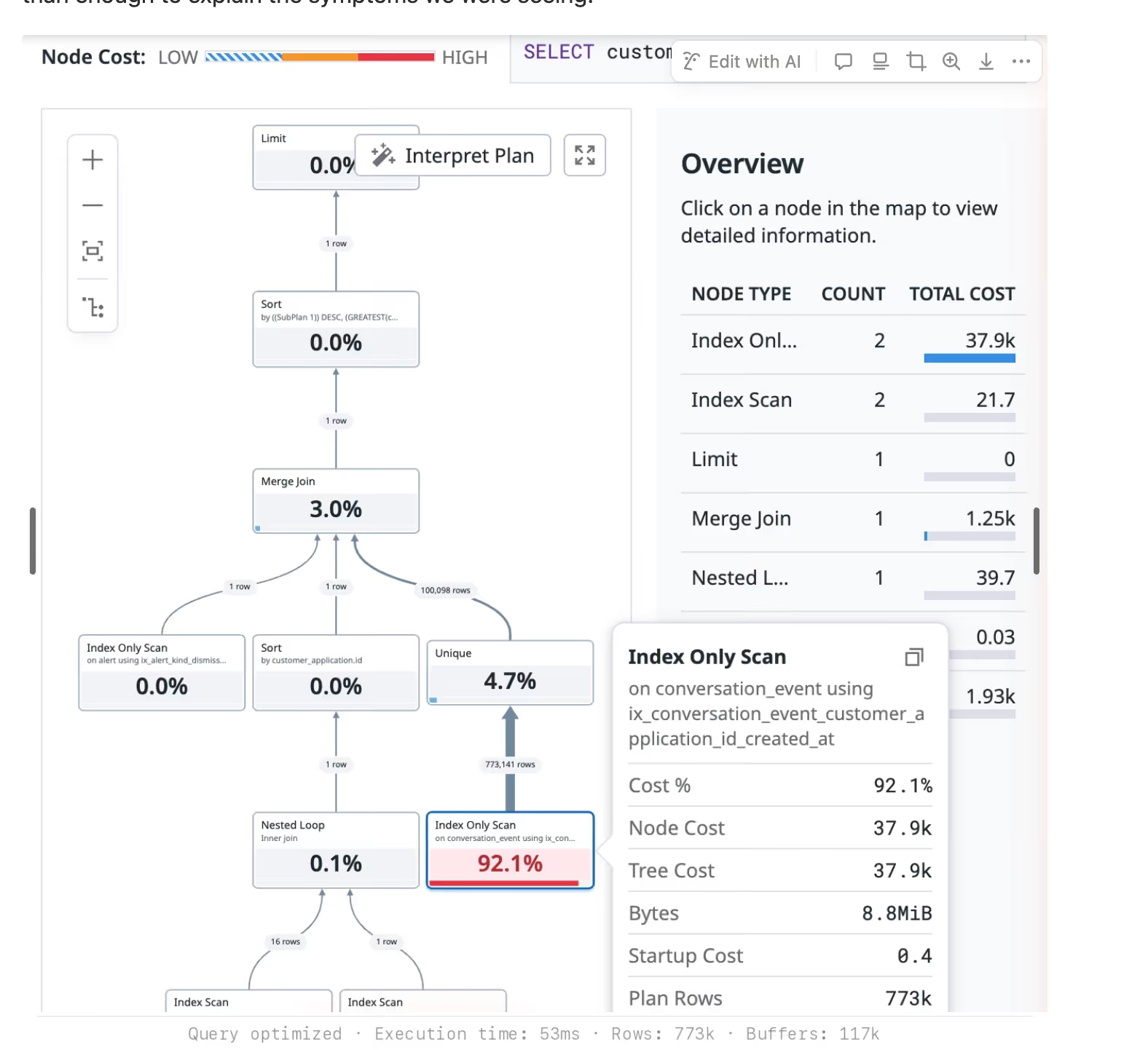Open more image options menu
Screen dimensions: 1148x1050
[1021, 62]
